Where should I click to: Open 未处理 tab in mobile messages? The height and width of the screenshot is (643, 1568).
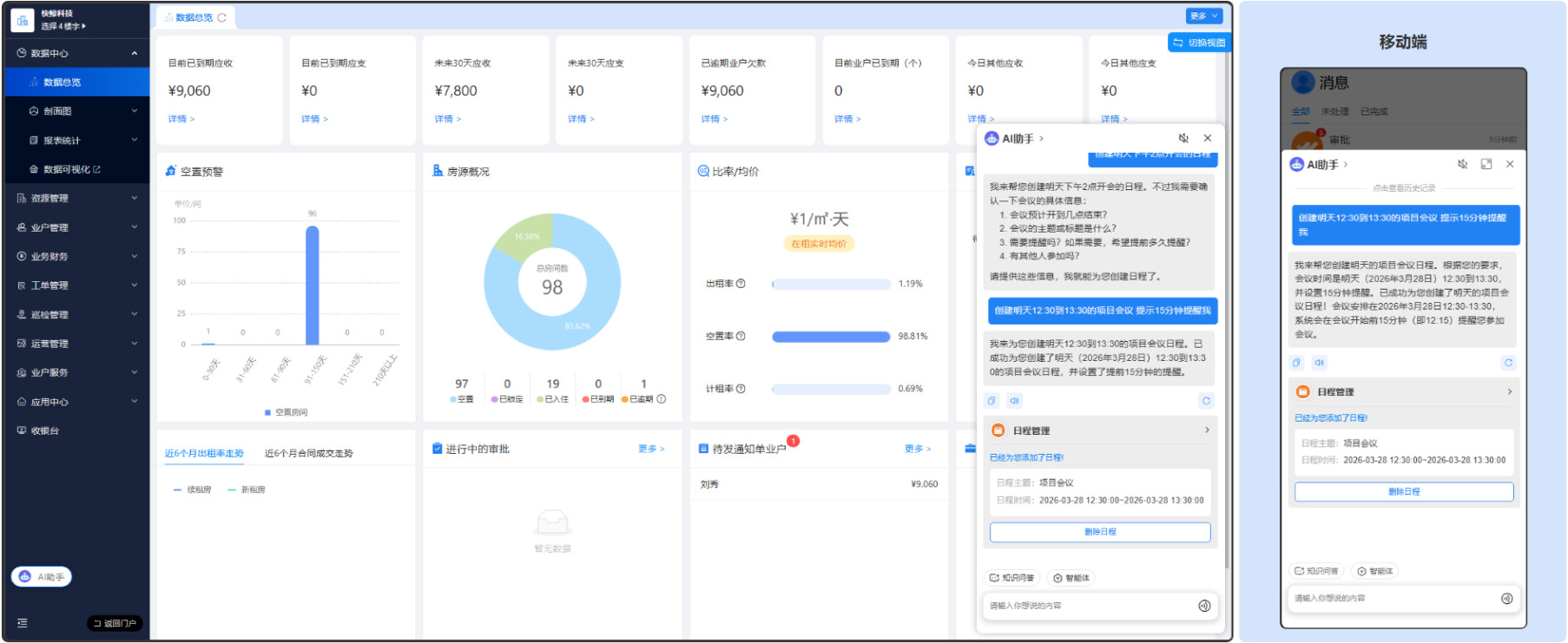pyautogui.click(x=1334, y=112)
